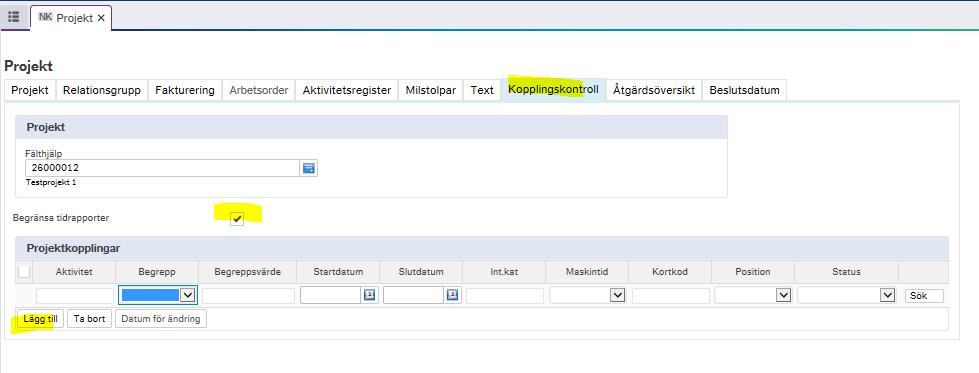The image size is (979, 373).
Task: Click the Position column header
Action: [x=753, y=272]
